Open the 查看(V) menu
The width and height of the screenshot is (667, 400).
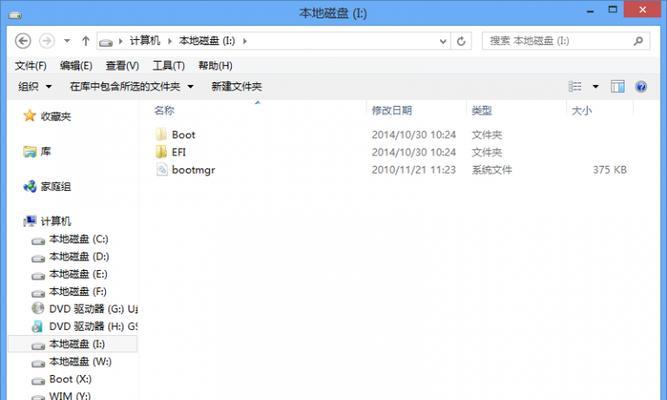tap(122, 66)
